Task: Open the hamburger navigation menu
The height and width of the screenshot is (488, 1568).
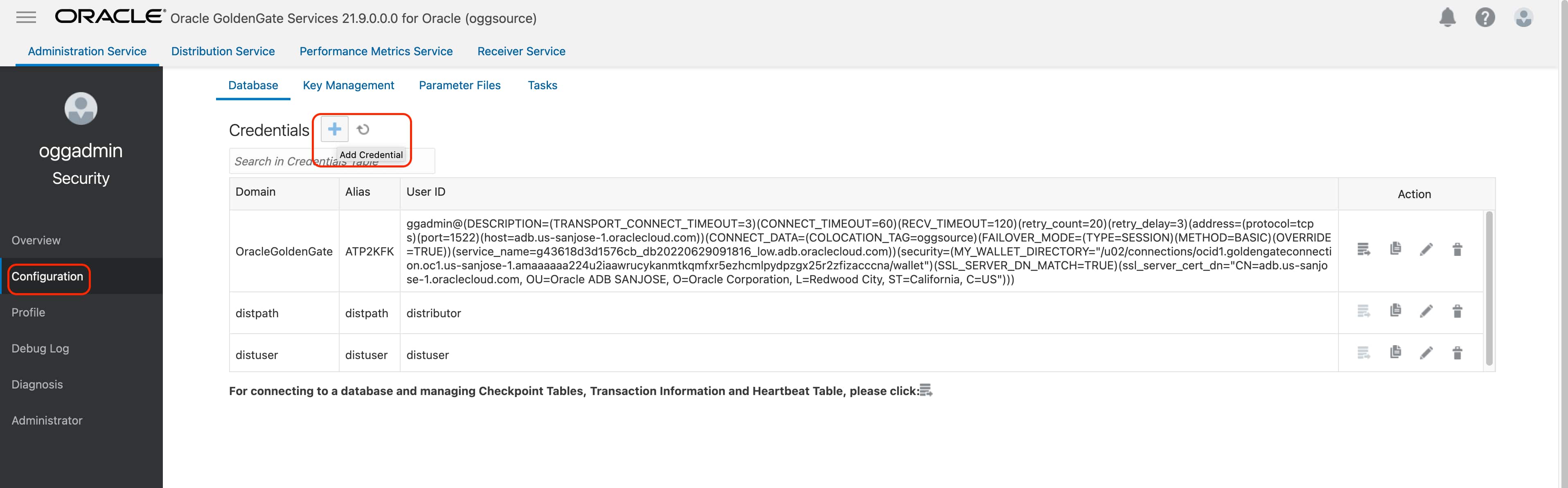Action: coord(25,18)
